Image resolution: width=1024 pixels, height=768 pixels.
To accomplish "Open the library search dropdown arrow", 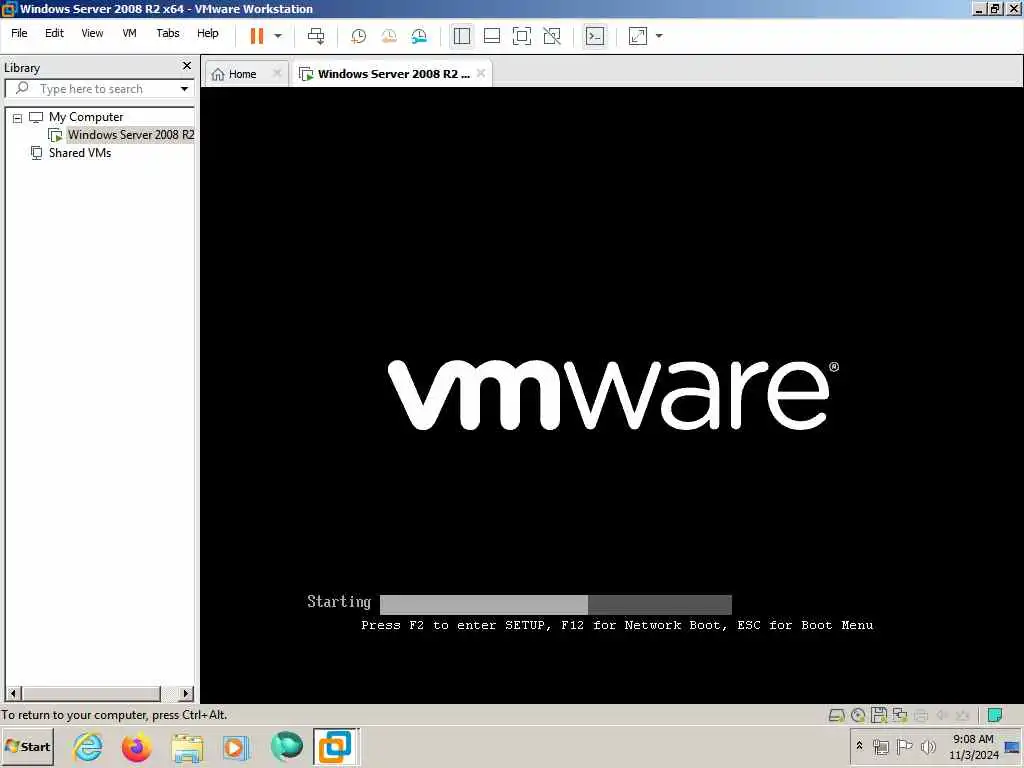I will click(184, 89).
